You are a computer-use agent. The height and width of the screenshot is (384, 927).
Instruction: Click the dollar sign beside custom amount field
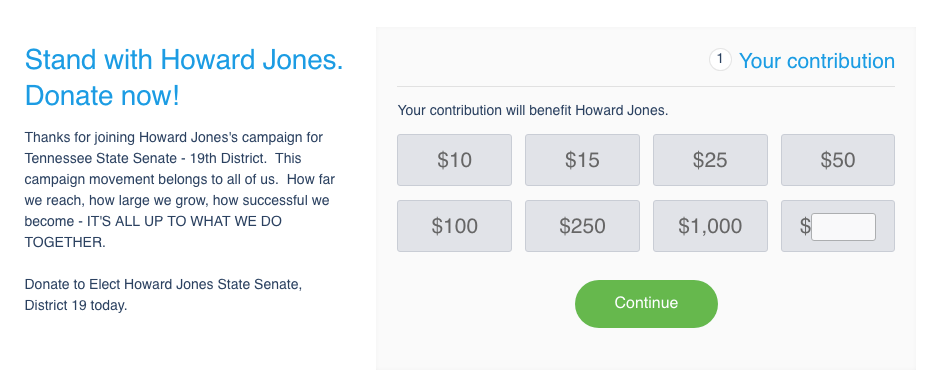pos(805,226)
